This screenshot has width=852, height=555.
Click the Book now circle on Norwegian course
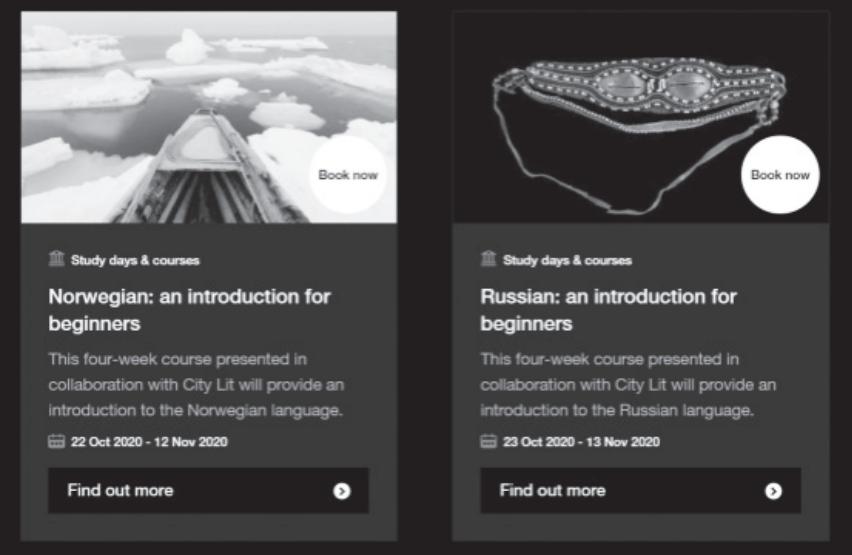348,175
